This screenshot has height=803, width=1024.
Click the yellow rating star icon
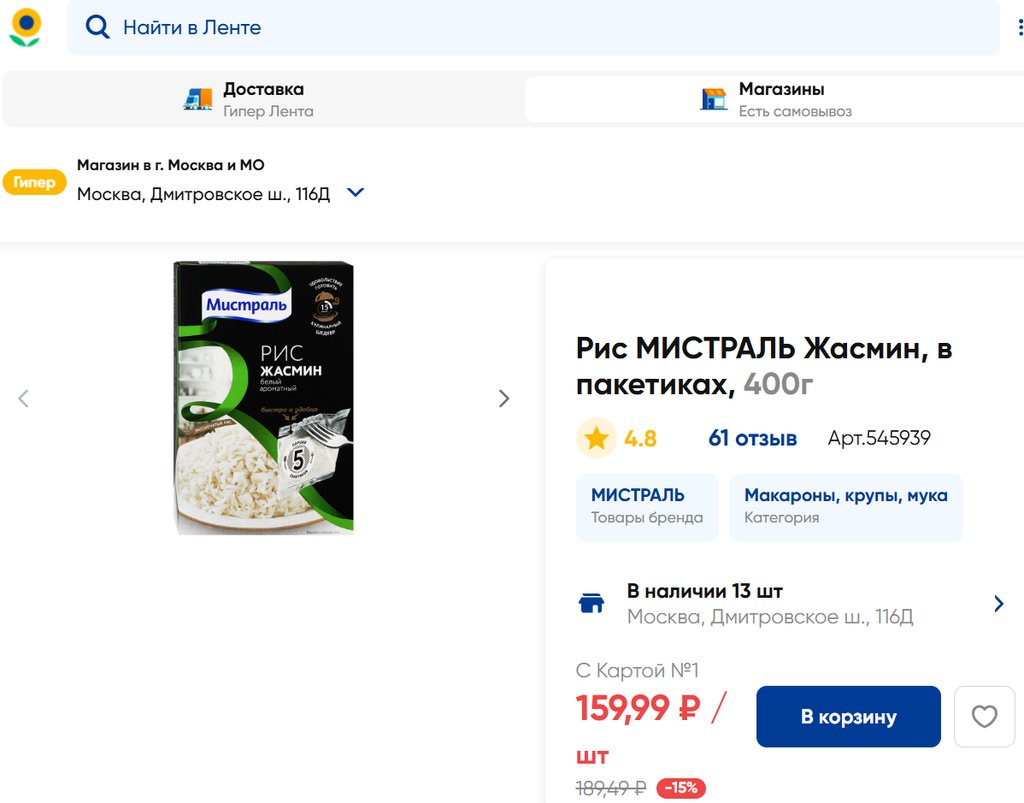pos(597,438)
